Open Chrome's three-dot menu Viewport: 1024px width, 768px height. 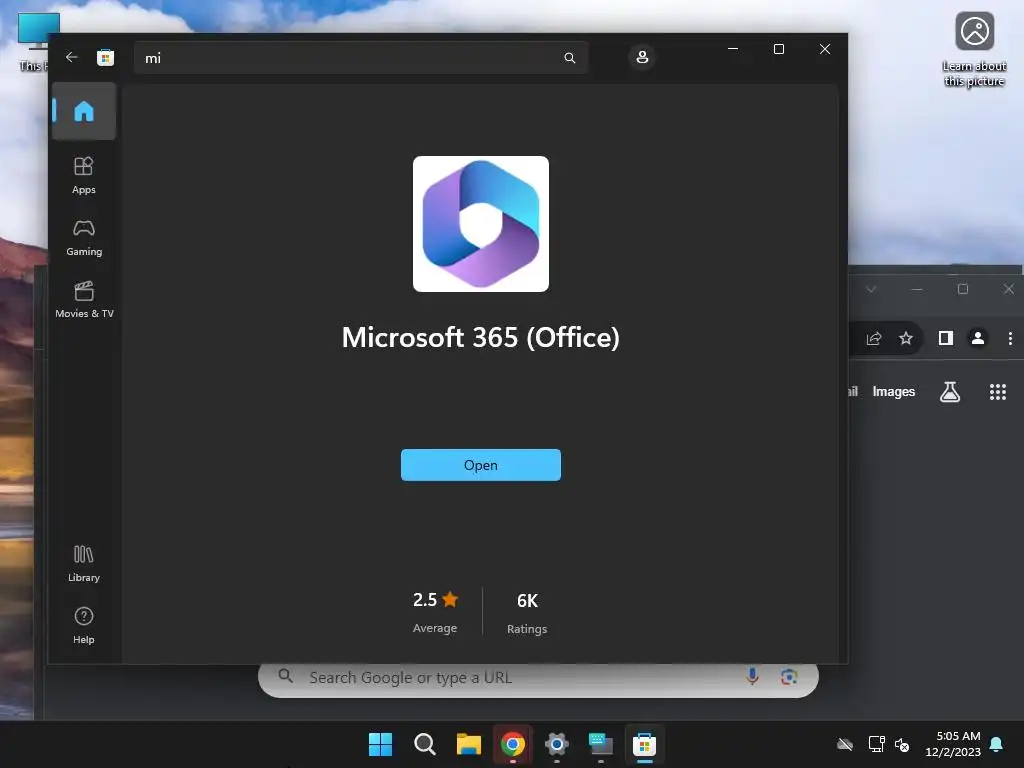(x=1010, y=338)
